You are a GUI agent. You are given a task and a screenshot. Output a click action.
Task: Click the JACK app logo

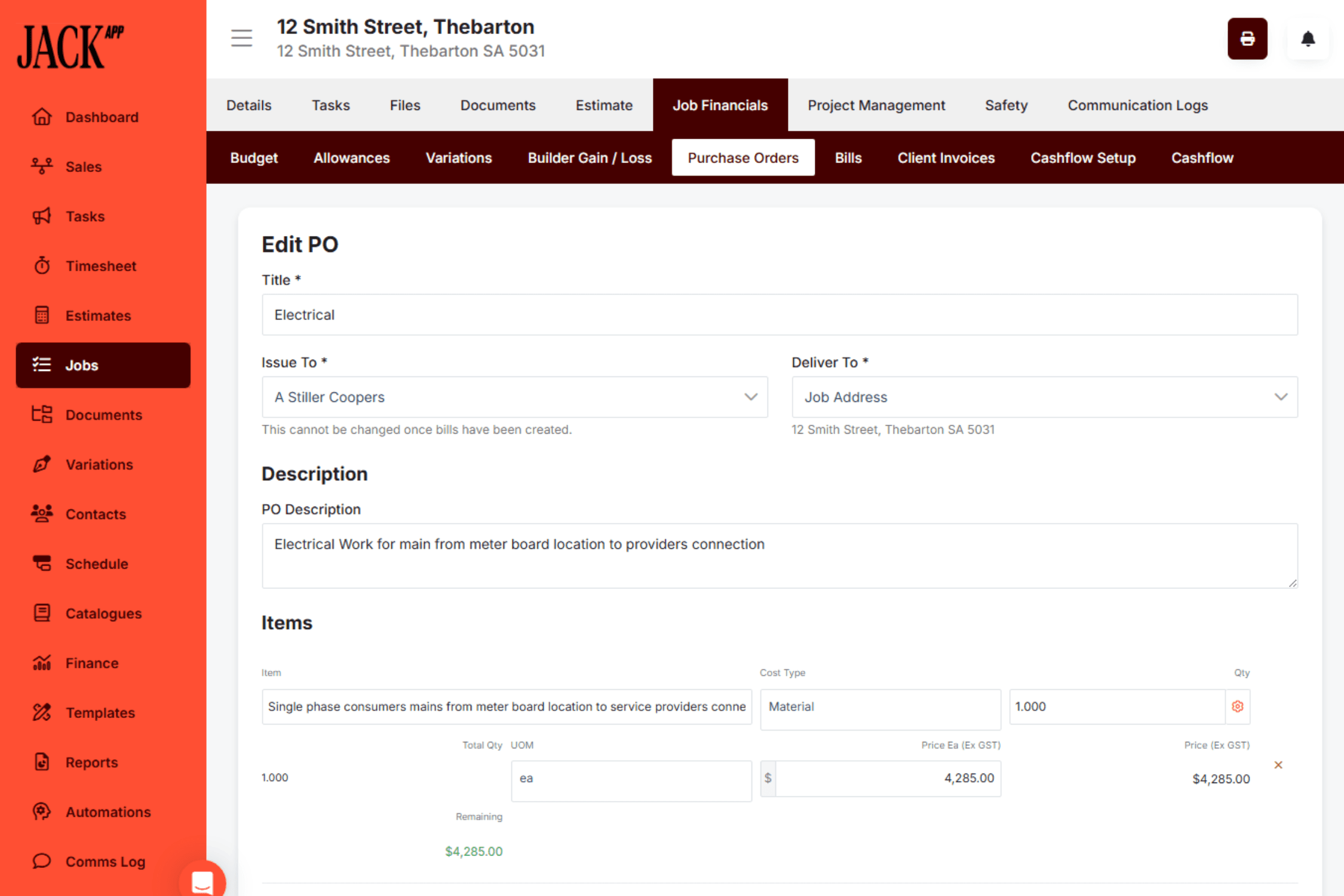coord(70,47)
